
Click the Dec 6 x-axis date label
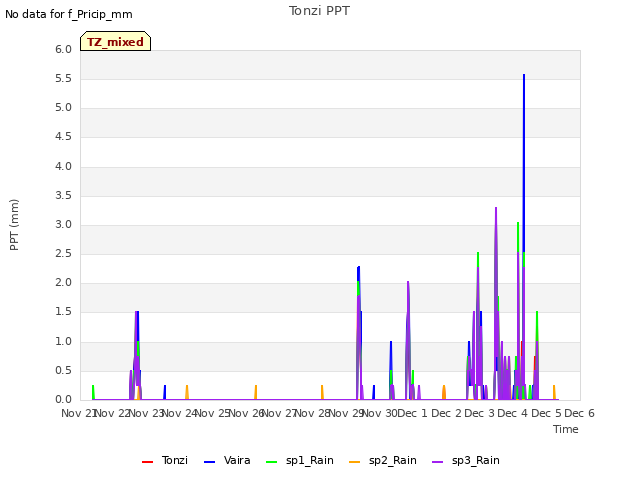tap(579, 413)
